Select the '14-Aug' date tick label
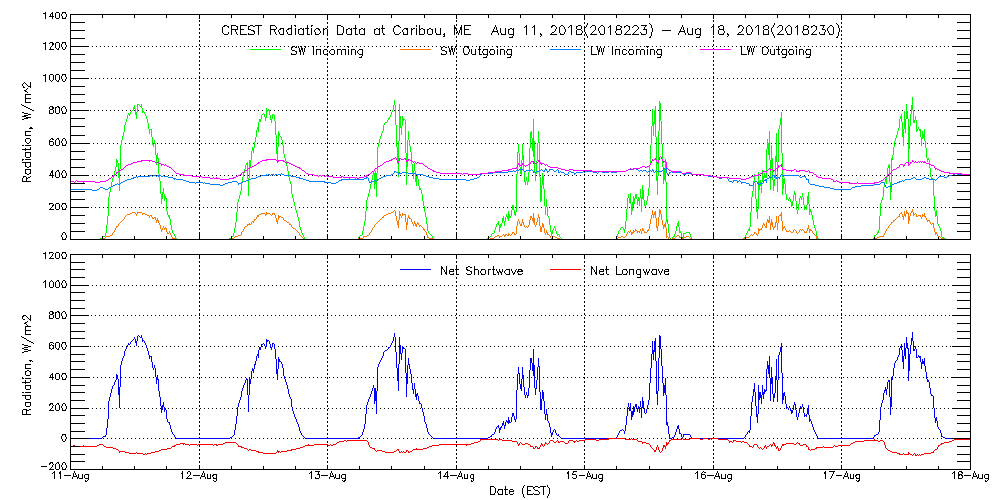Viewport: 1000px width, 500px height. coord(457,478)
